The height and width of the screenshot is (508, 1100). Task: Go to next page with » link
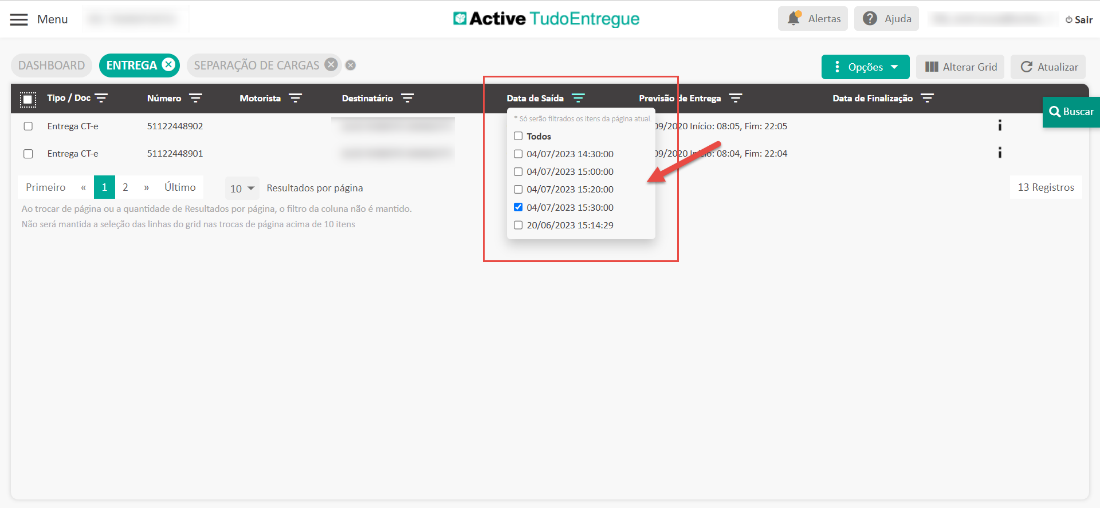[x=147, y=187]
